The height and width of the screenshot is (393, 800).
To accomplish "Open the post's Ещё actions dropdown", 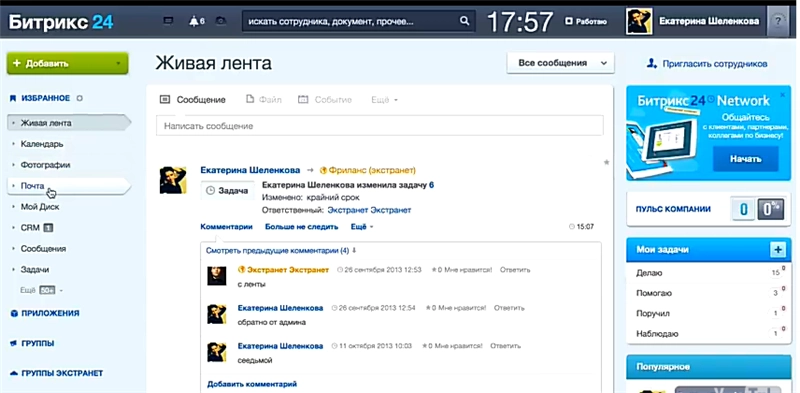I will 362,227.
